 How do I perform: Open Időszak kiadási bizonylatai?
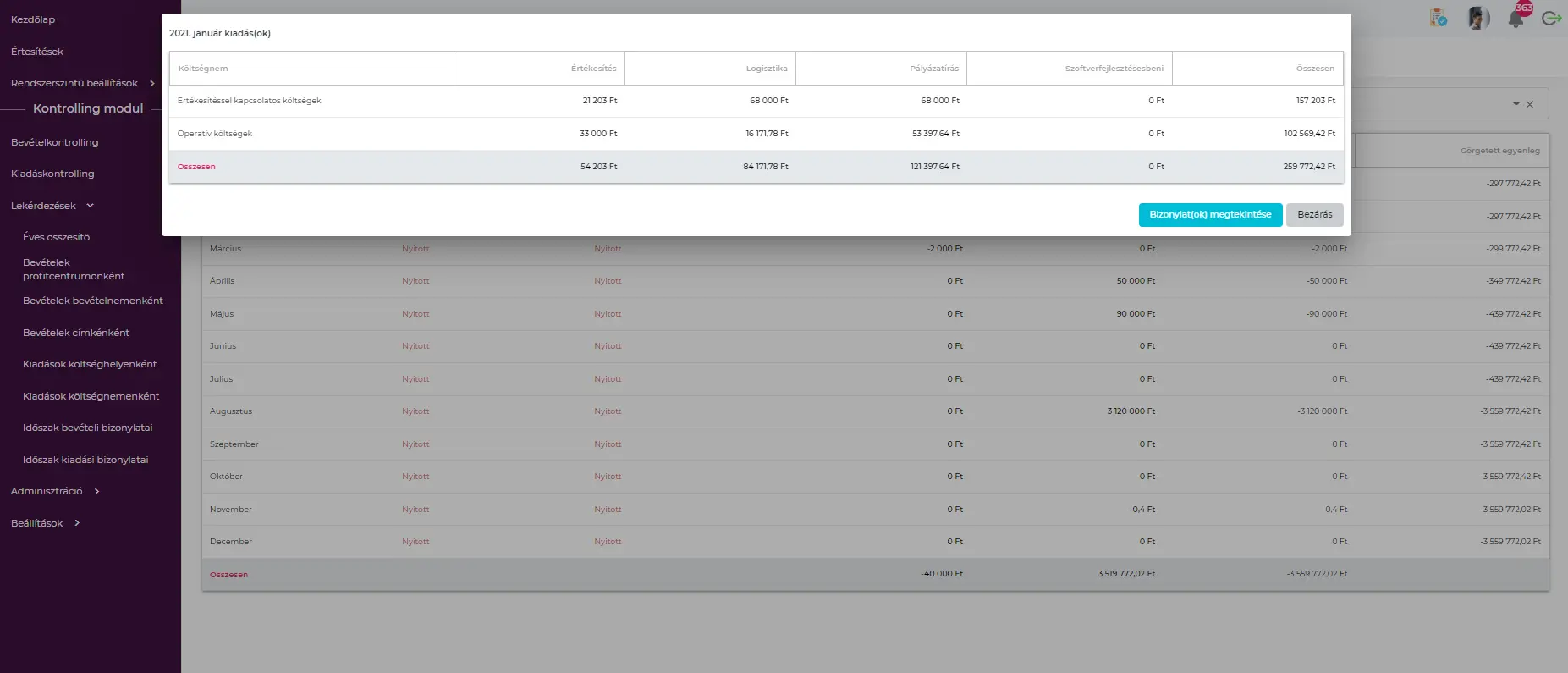(85, 460)
